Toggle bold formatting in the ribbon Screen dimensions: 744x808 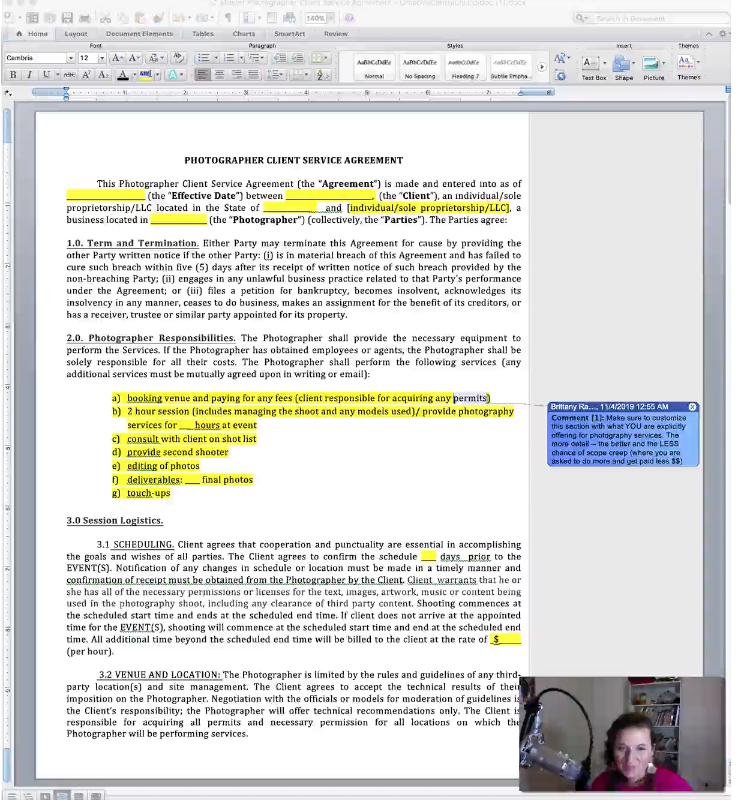pos(14,75)
